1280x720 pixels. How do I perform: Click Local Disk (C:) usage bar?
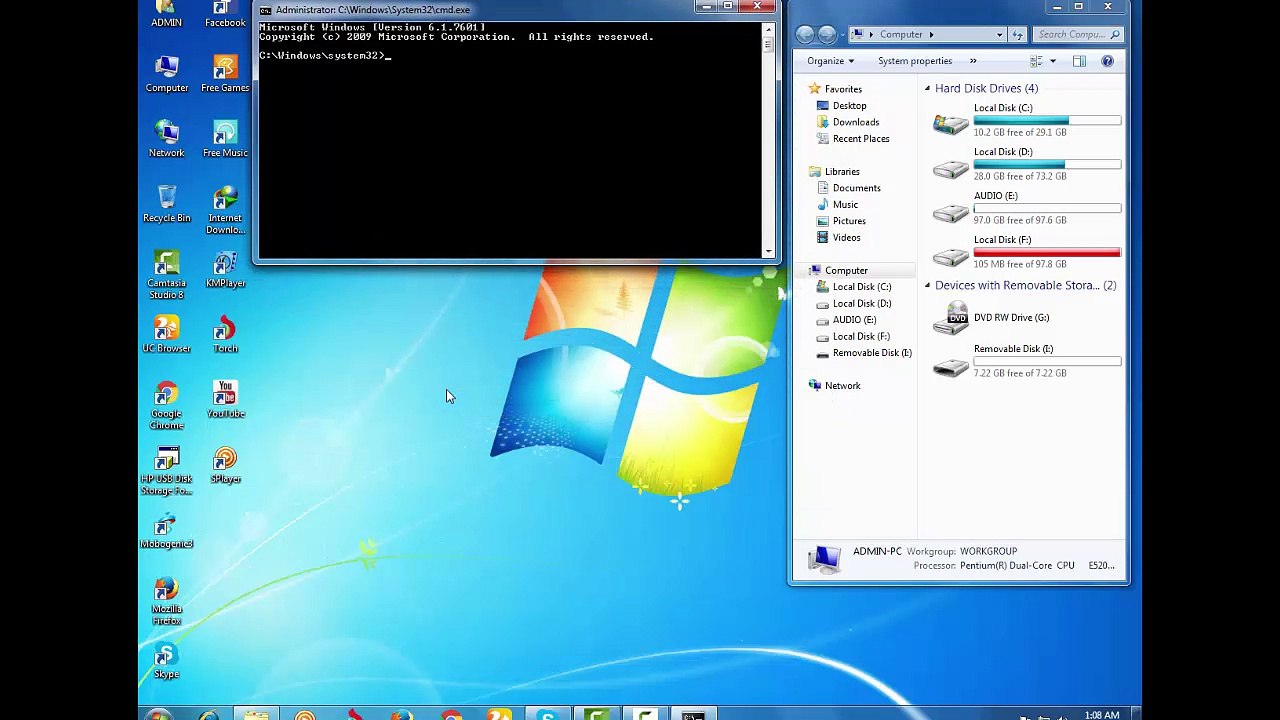(1047, 121)
